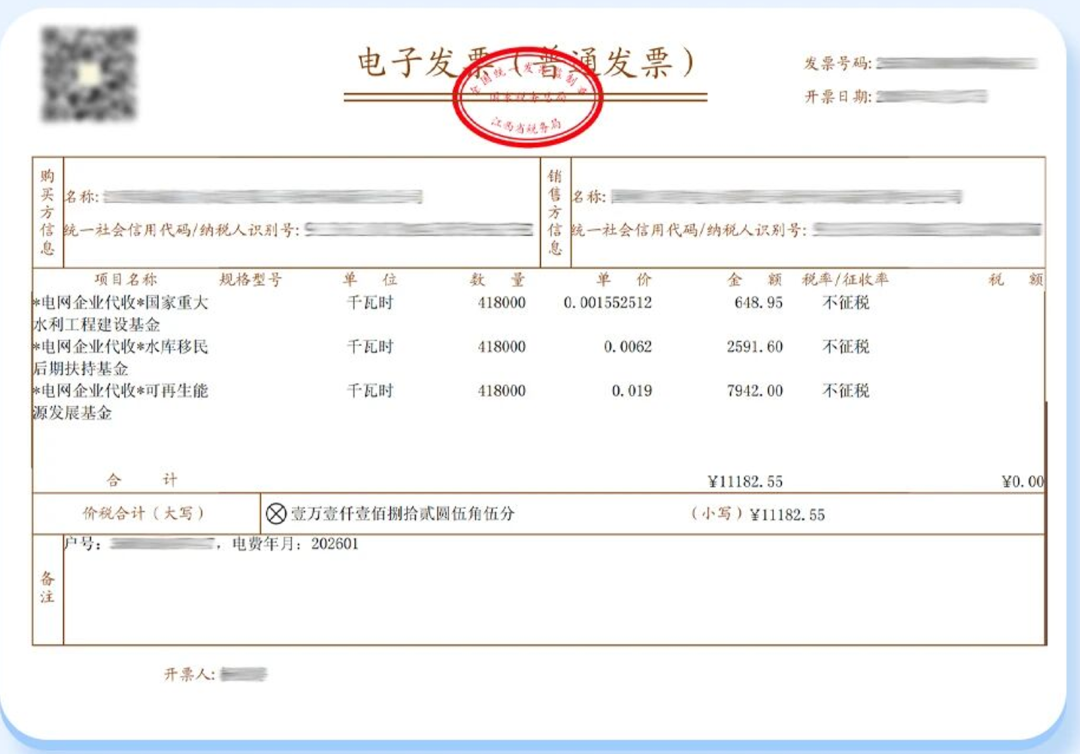Click the unit price 0.001552512
The width and height of the screenshot is (1080, 754).
pos(607,302)
